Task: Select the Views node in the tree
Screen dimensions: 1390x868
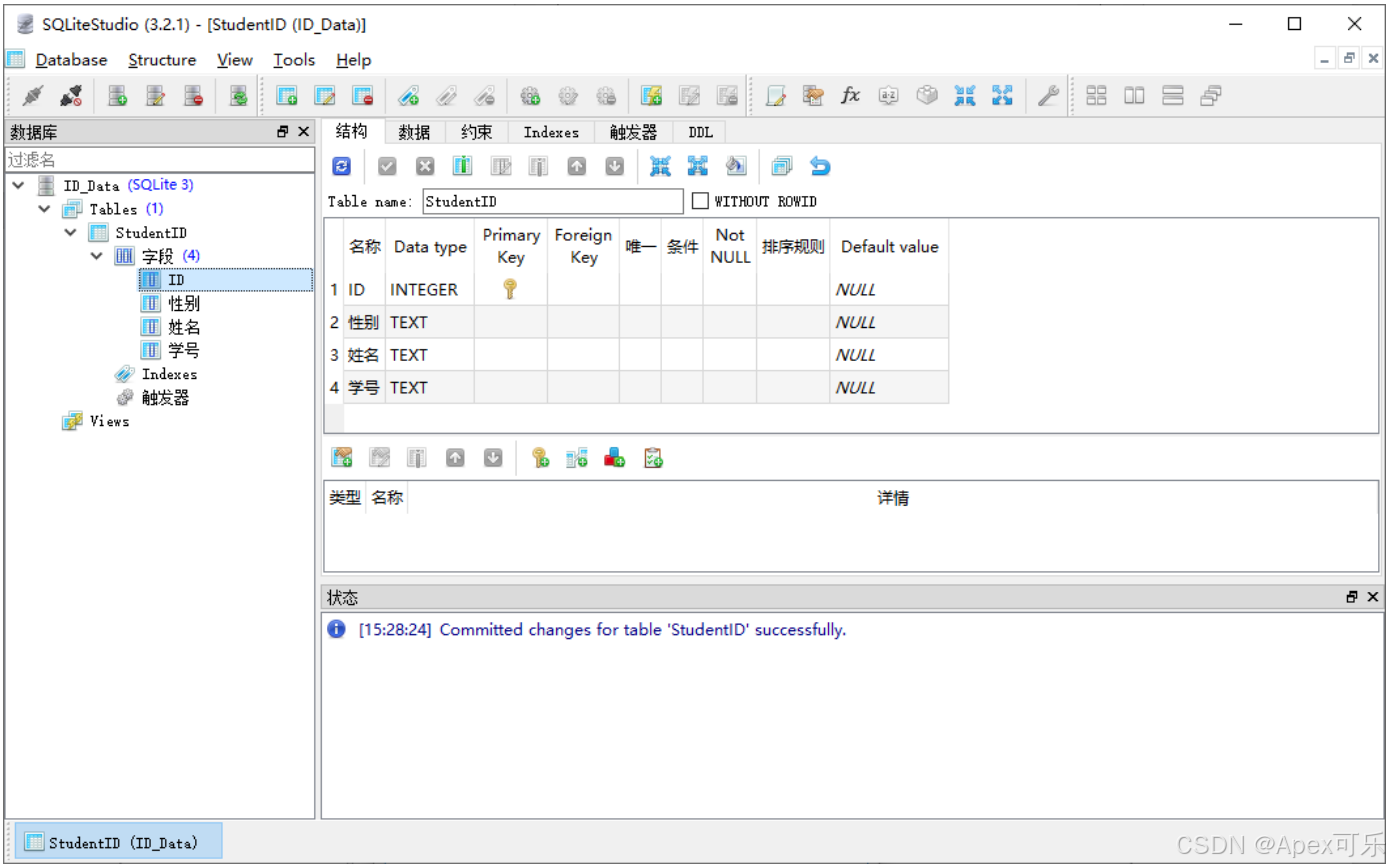Action: coord(109,421)
